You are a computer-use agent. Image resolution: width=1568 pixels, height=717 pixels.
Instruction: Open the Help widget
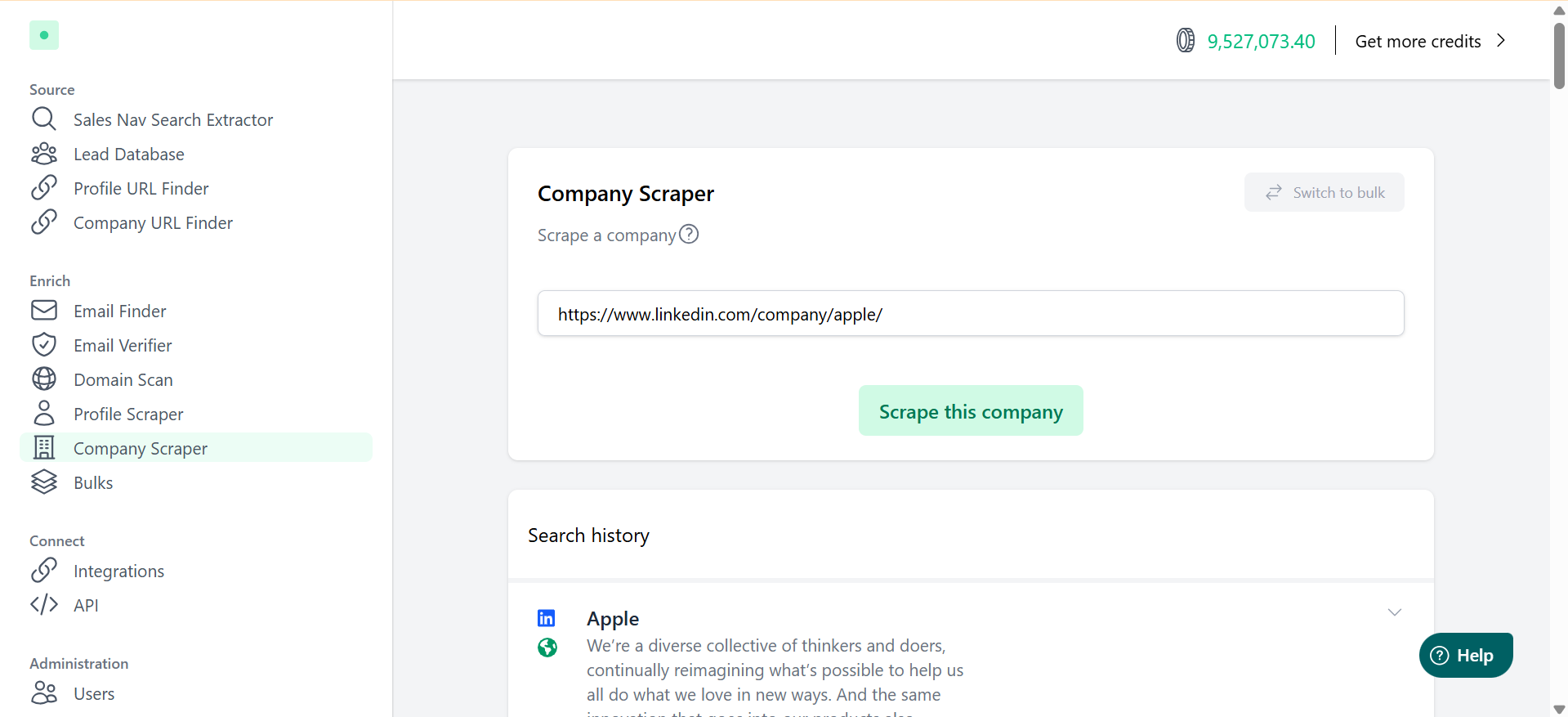click(1466, 655)
